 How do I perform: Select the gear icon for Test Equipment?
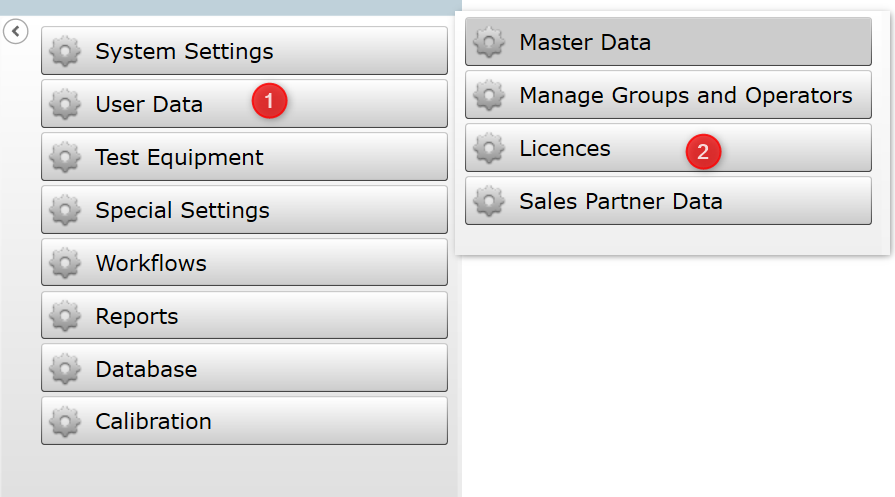(x=64, y=157)
